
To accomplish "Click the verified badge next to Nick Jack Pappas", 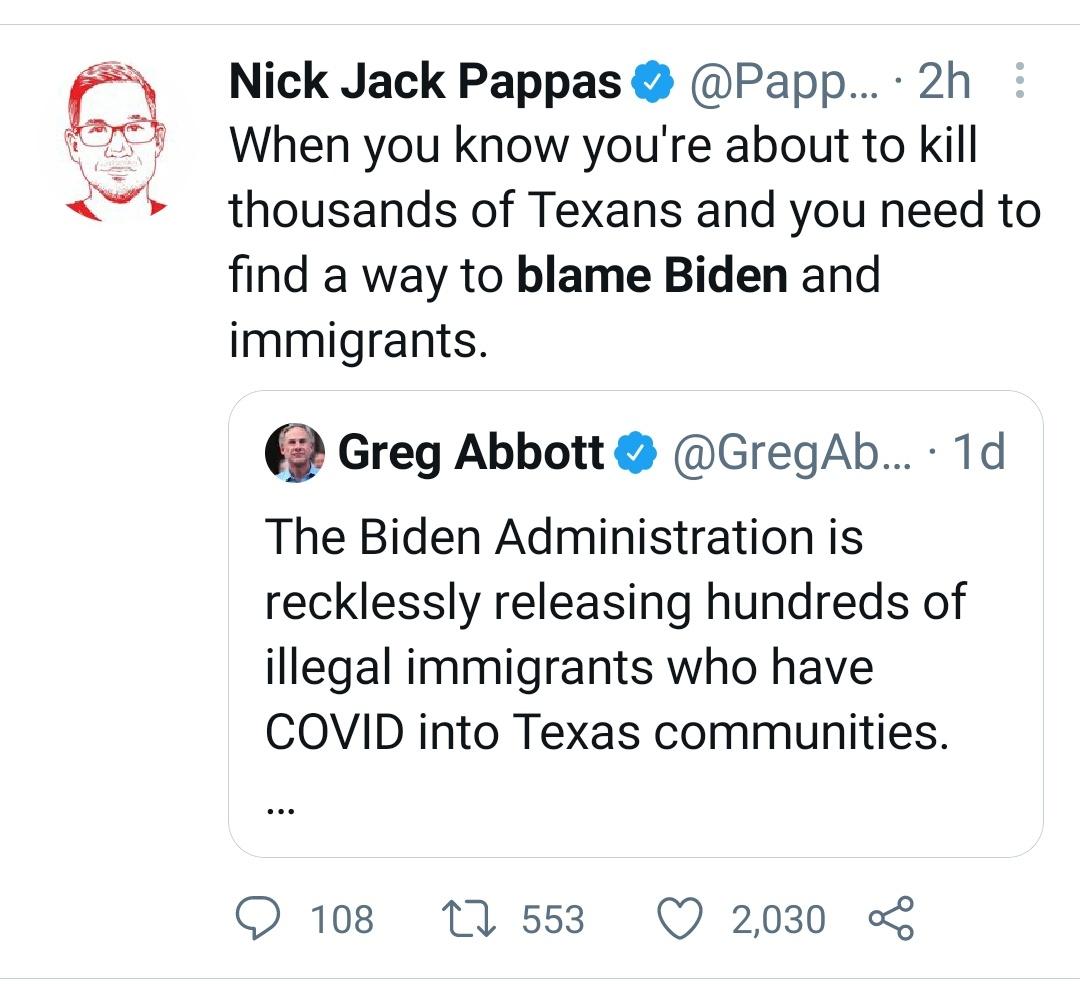I will tap(652, 80).
